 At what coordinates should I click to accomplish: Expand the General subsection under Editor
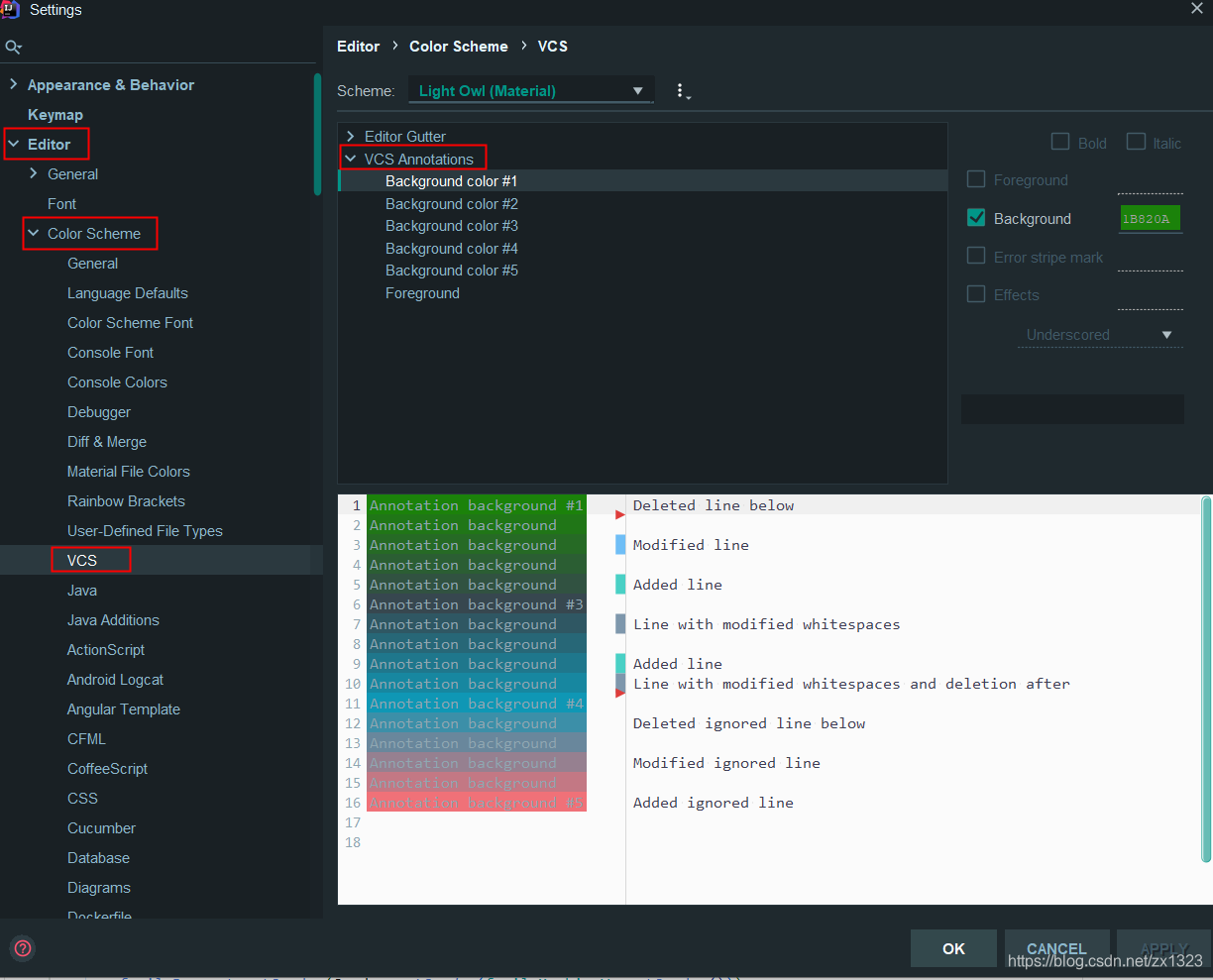[x=33, y=173]
